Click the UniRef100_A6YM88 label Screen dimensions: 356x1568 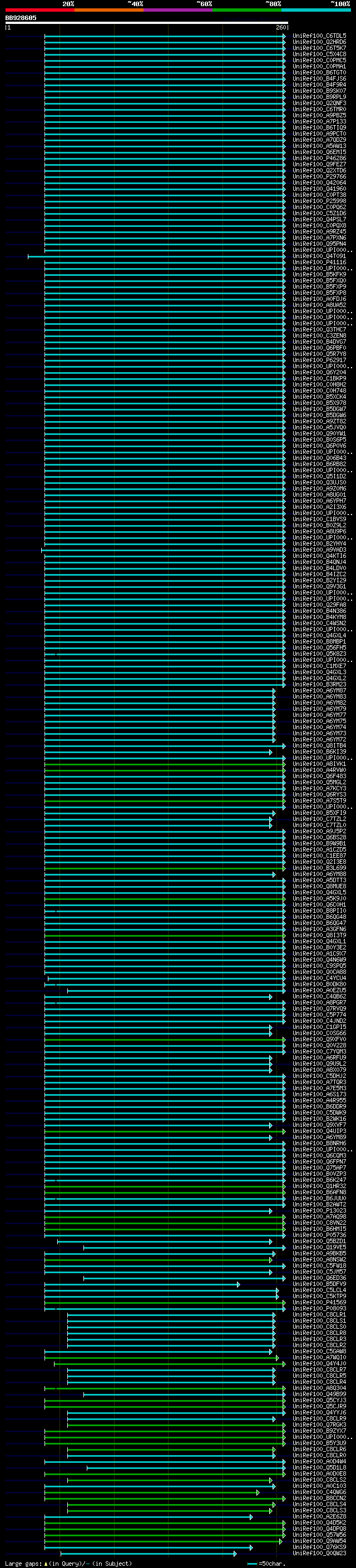(319, 874)
